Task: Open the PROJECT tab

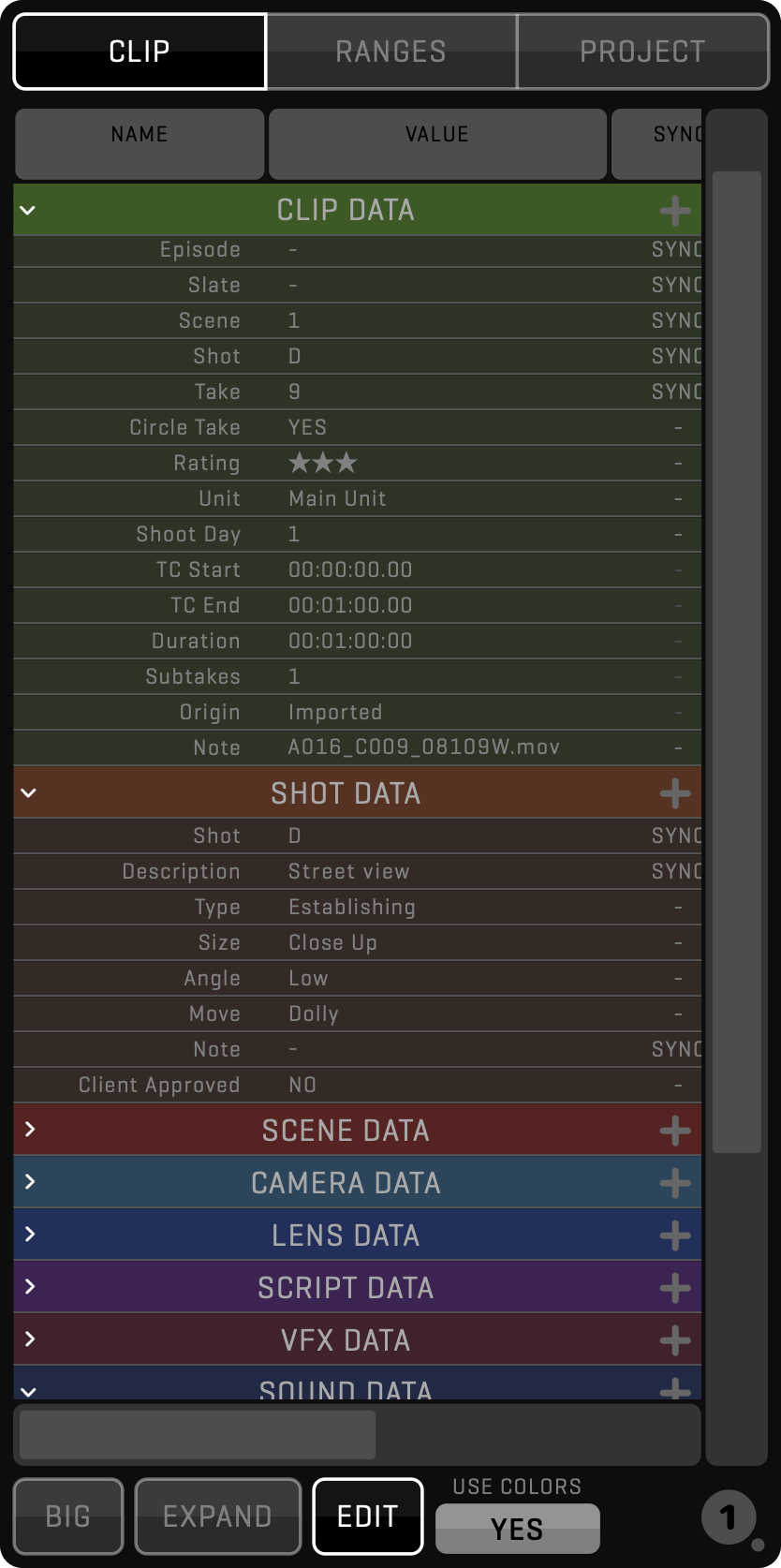Action: point(642,52)
